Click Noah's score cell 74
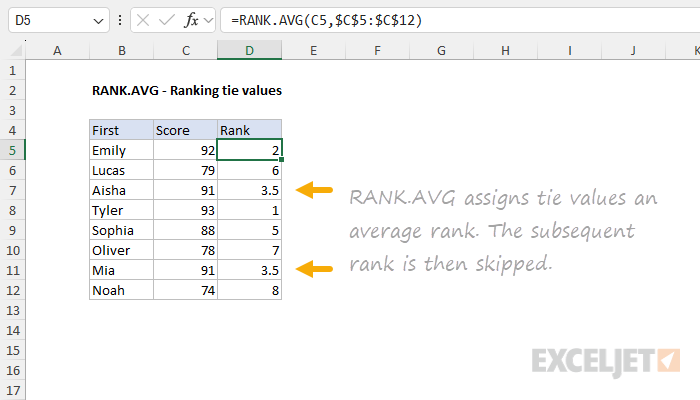The image size is (700, 400). coord(186,290)
